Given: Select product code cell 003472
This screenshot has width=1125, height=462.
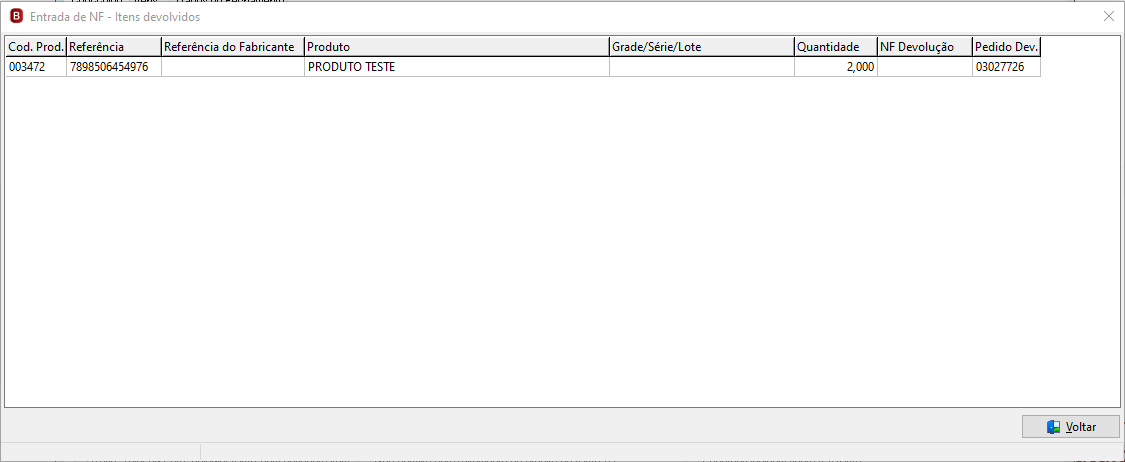Looking at the screenshot, I should point(36,67).
